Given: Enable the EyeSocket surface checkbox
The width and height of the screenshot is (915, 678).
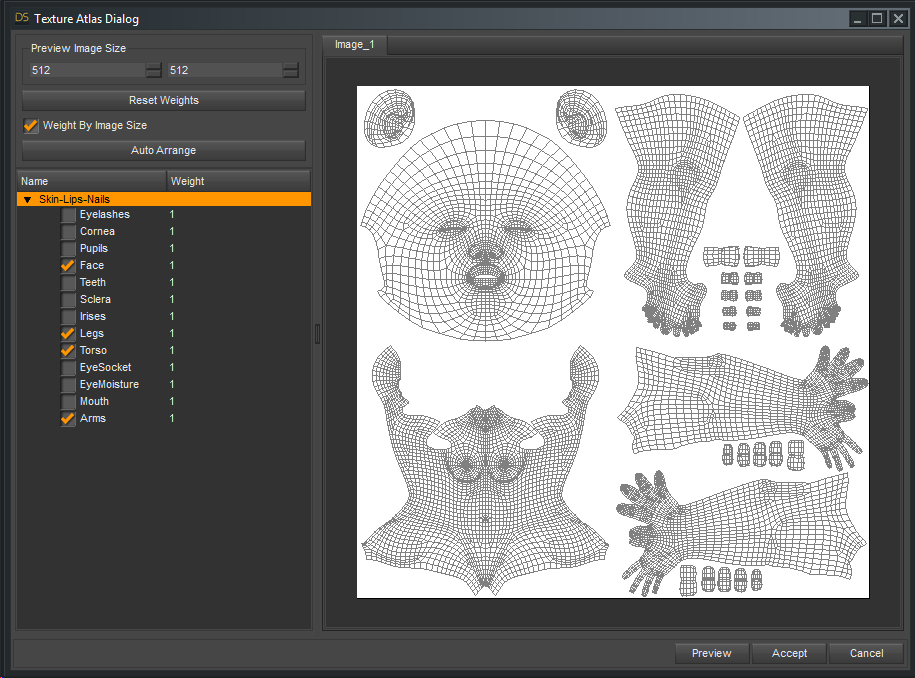Looking at the screenshot, I should [x=68, y=368].
